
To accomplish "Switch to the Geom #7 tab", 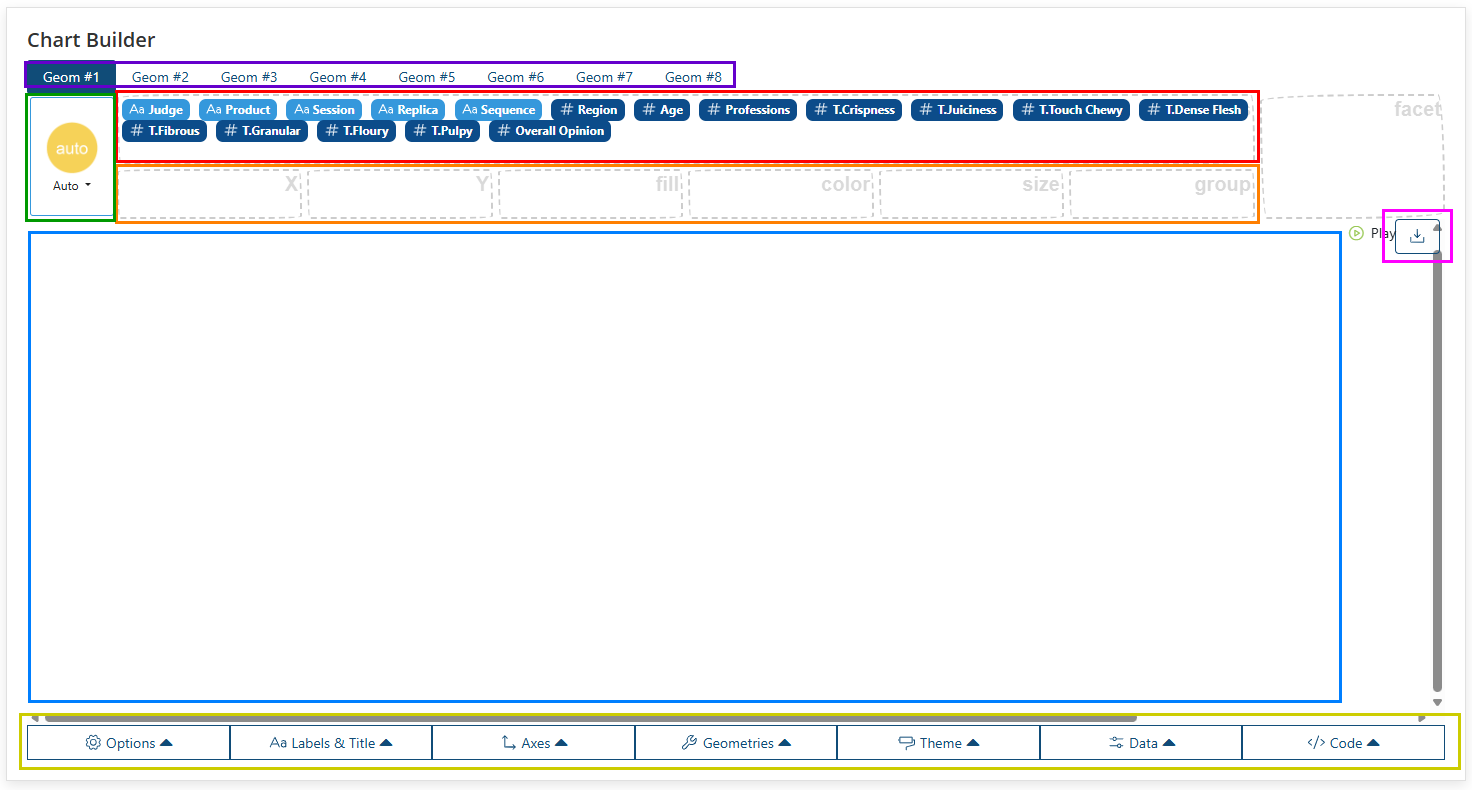I will point(604,77).
